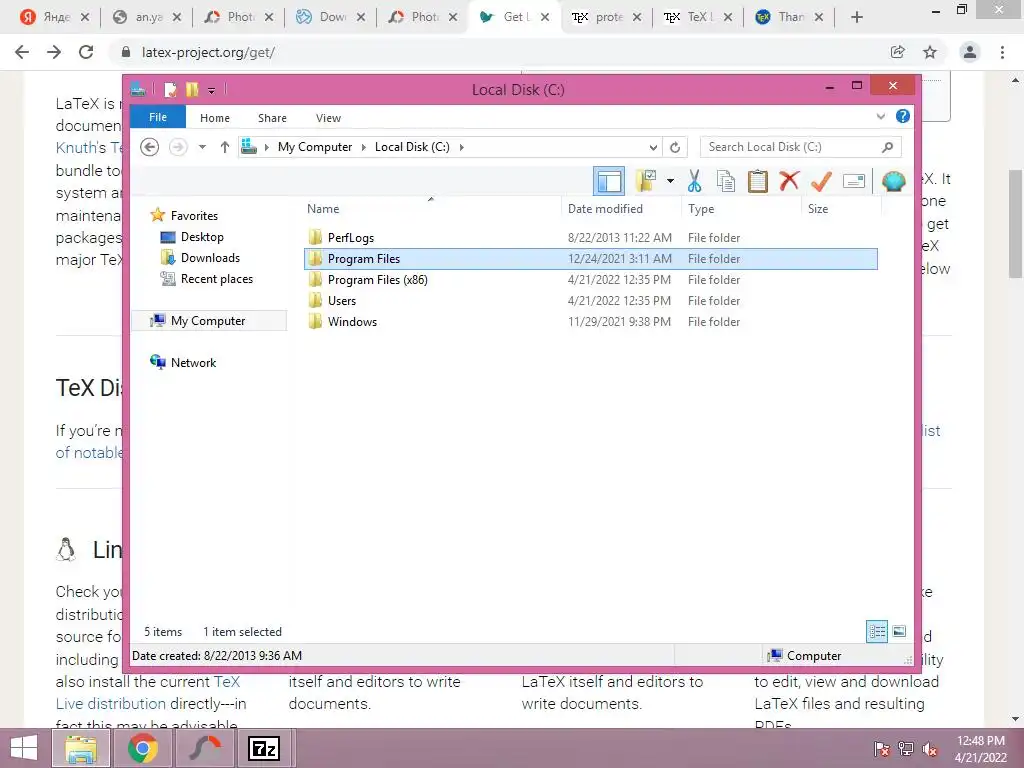
Task: Open the dropdown arrow beside folder options icon
Action: click(x=670, y=181)
